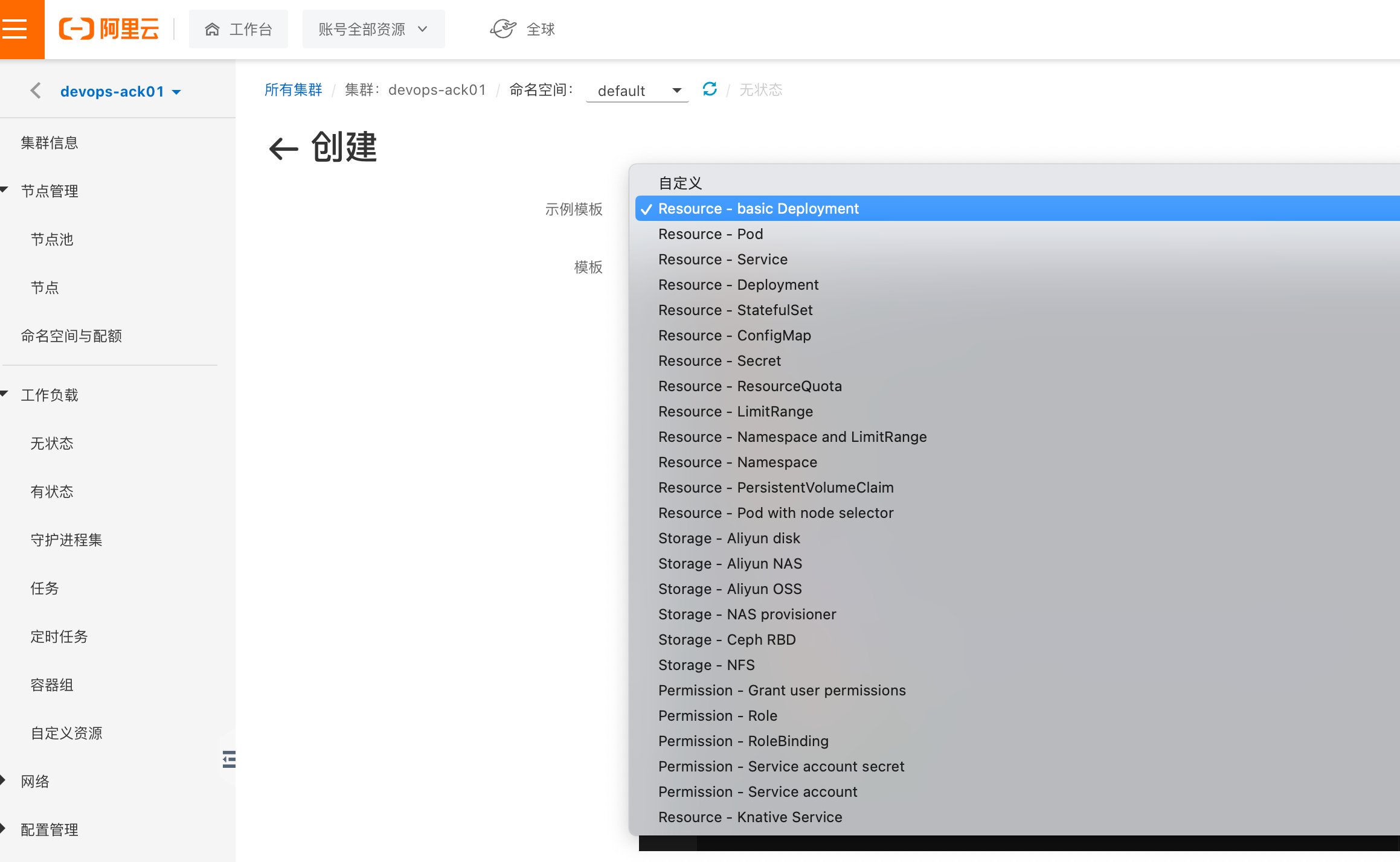The width and height of the screenshot is (1400, 862).
Task: Expand the devops-ack01 cluster switcher
Action: click(x=121, y=92)
